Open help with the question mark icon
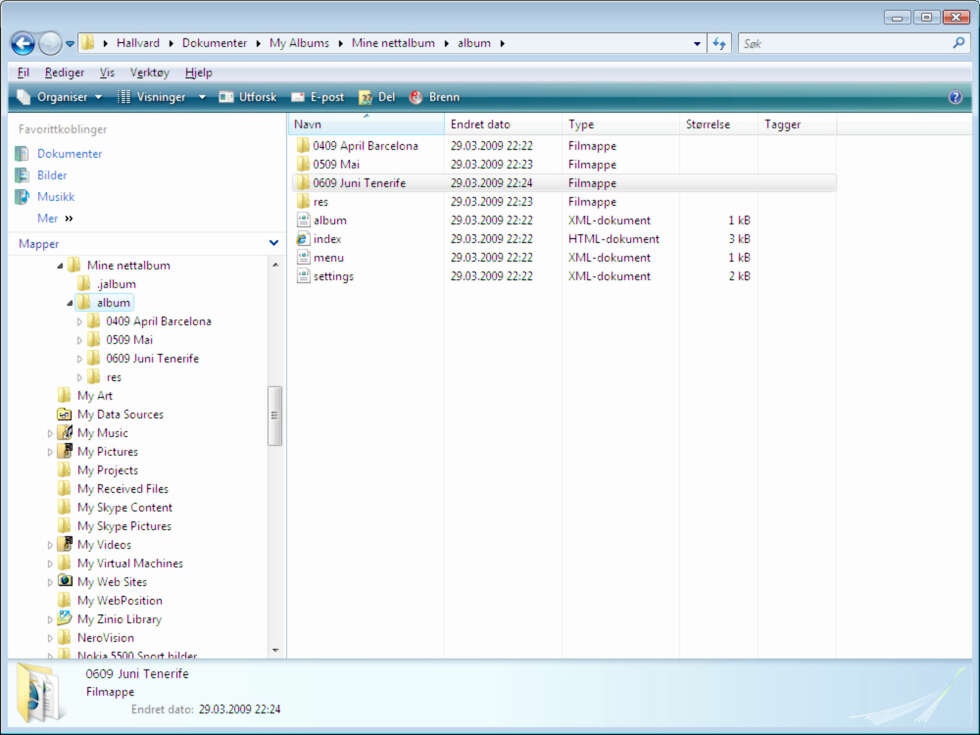980x735 pixels. point(955,97)
